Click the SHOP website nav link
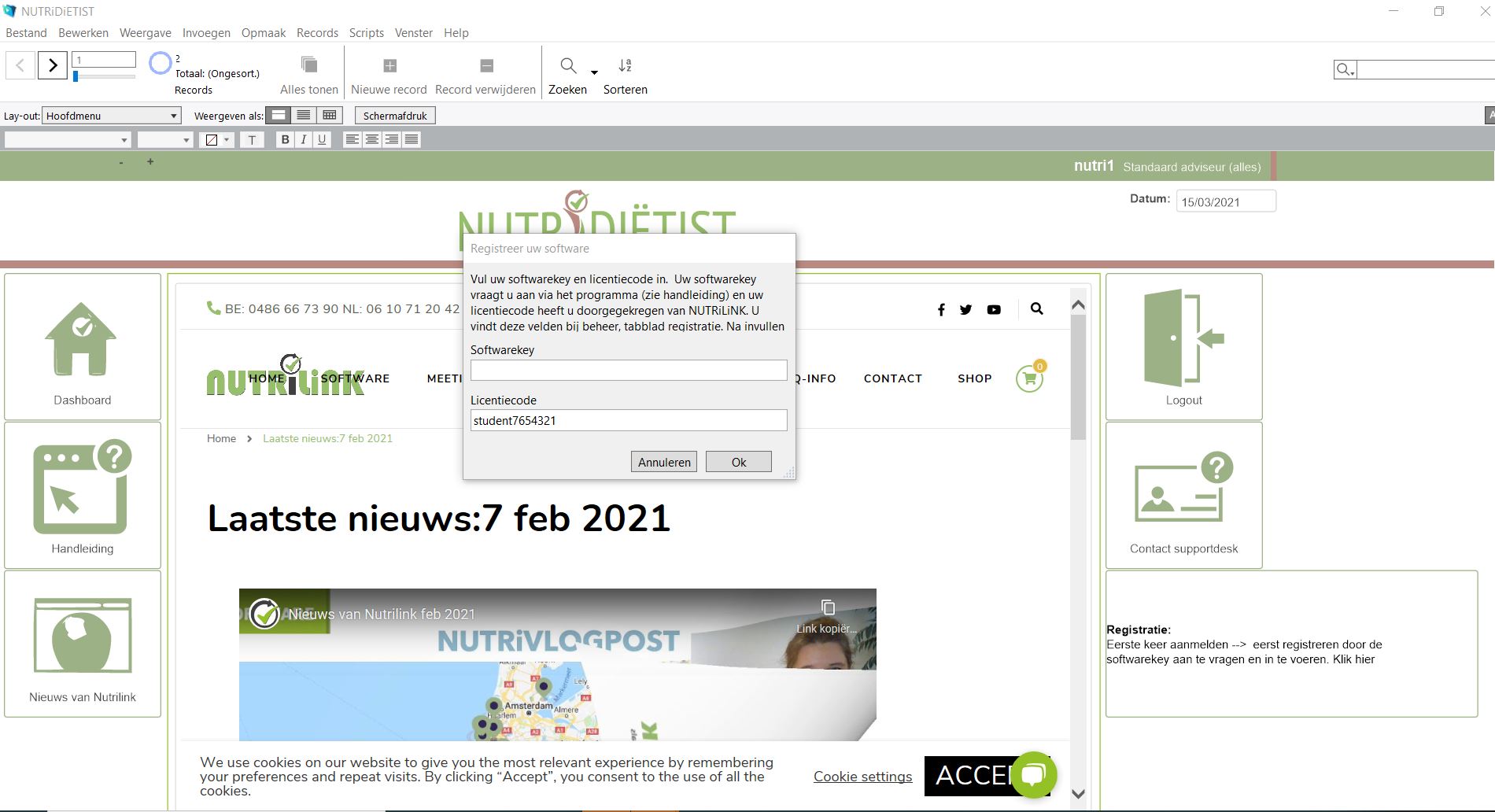Screen dimensions: 1495x812 [974, 378]
